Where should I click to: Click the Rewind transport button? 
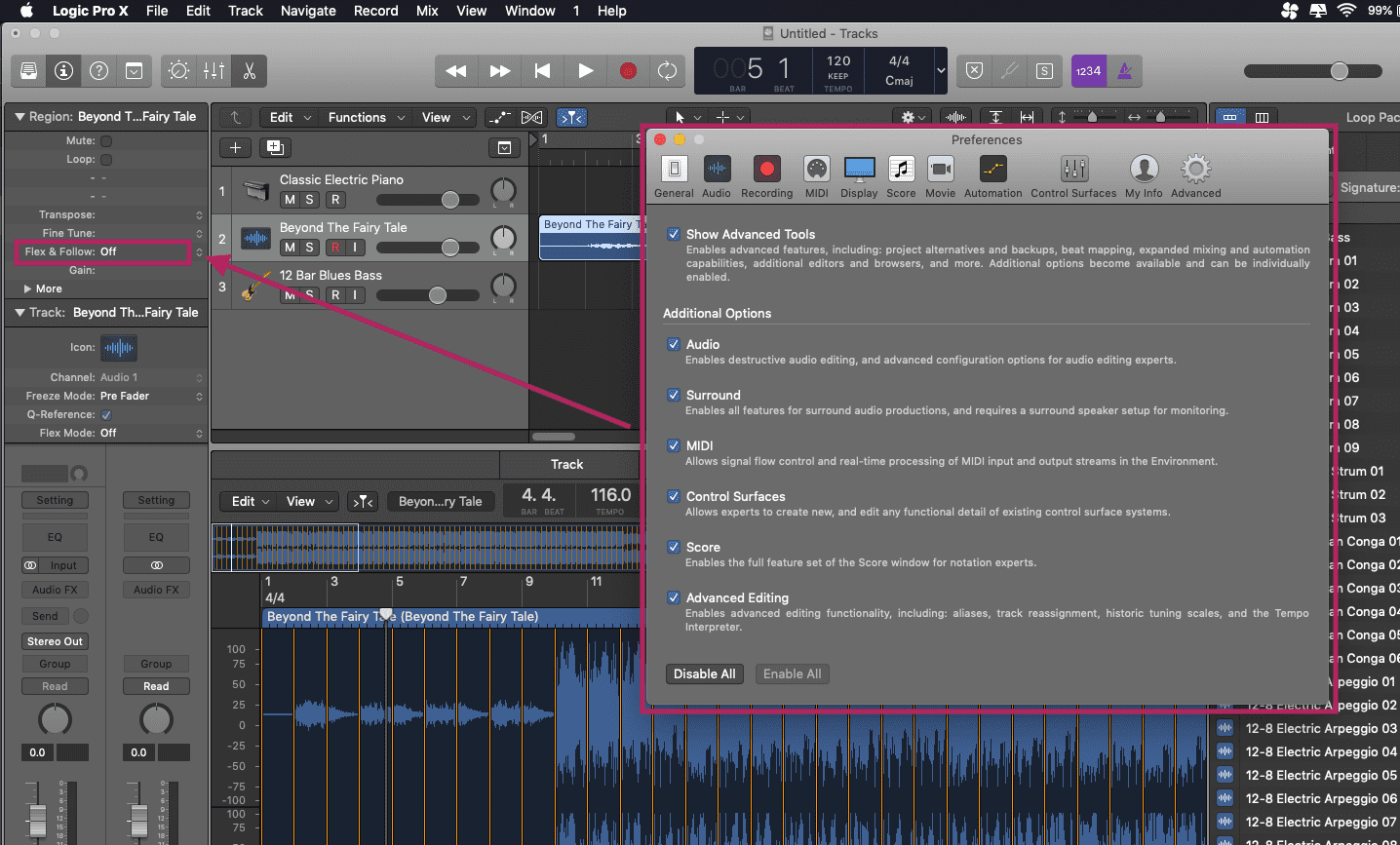point(455,71)
